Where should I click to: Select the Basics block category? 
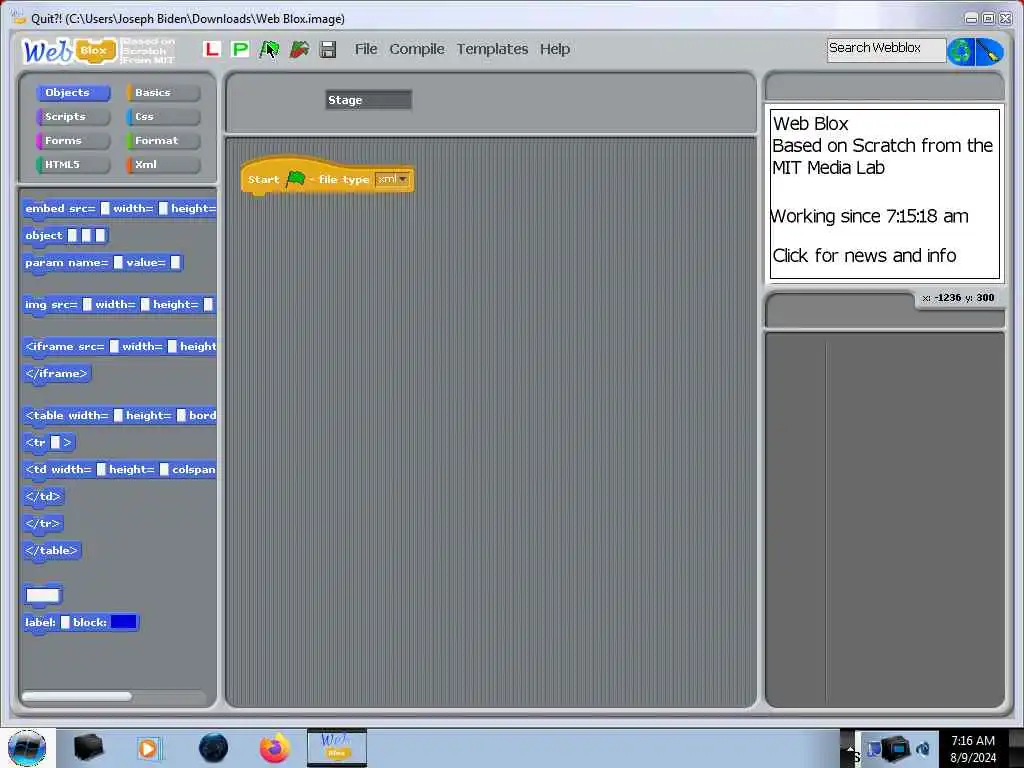pos(163,93)
